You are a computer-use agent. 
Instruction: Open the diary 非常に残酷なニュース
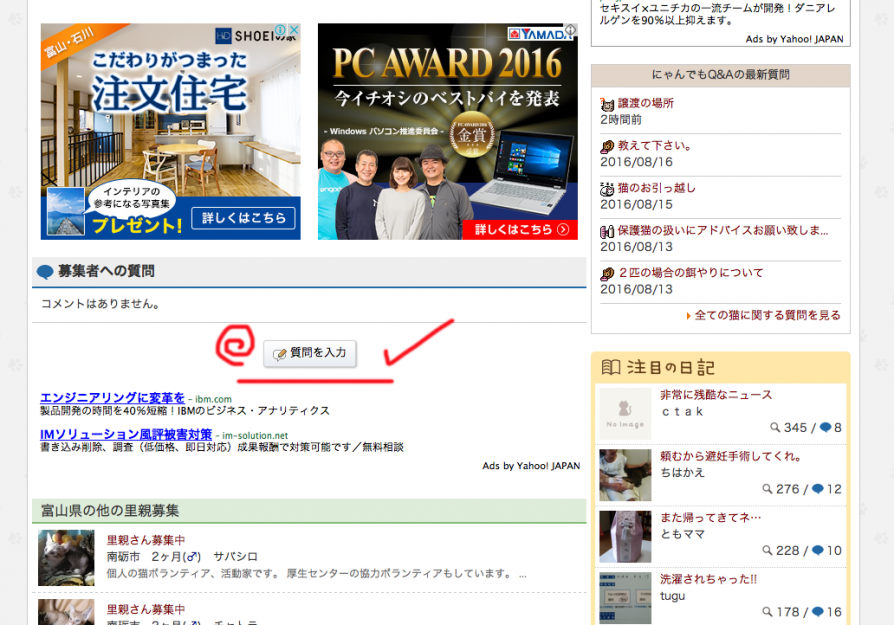(716, 395)
